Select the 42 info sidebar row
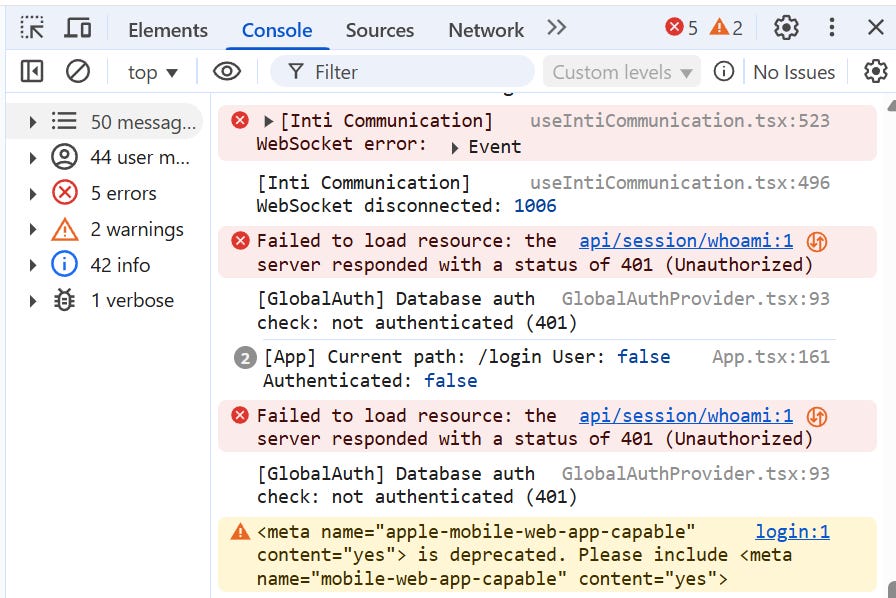The height and width of the screenshot is (598, 896). [105, 265]
